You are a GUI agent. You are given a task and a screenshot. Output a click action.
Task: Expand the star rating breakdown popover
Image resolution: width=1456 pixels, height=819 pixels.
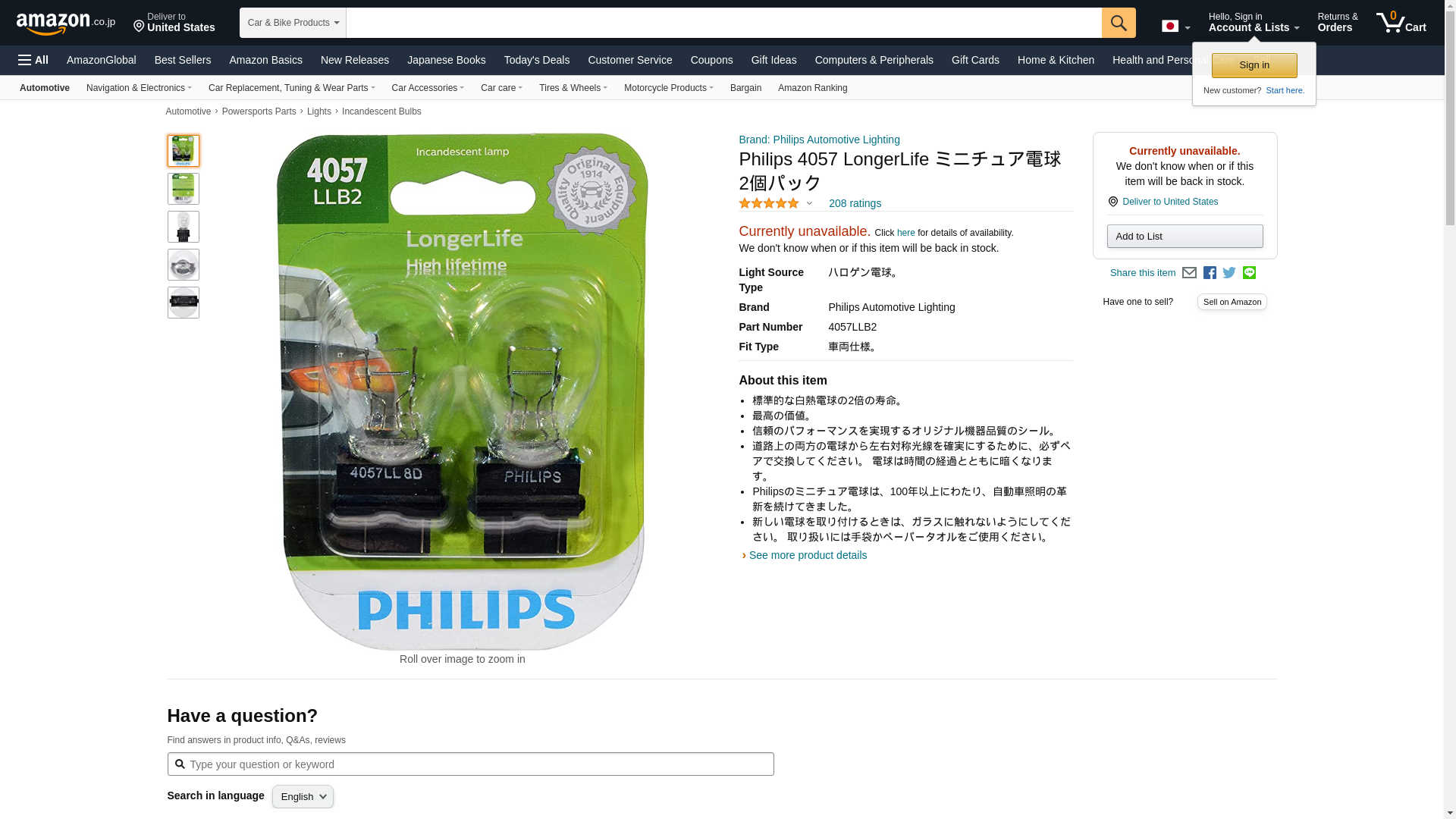[x=776, y=203]
